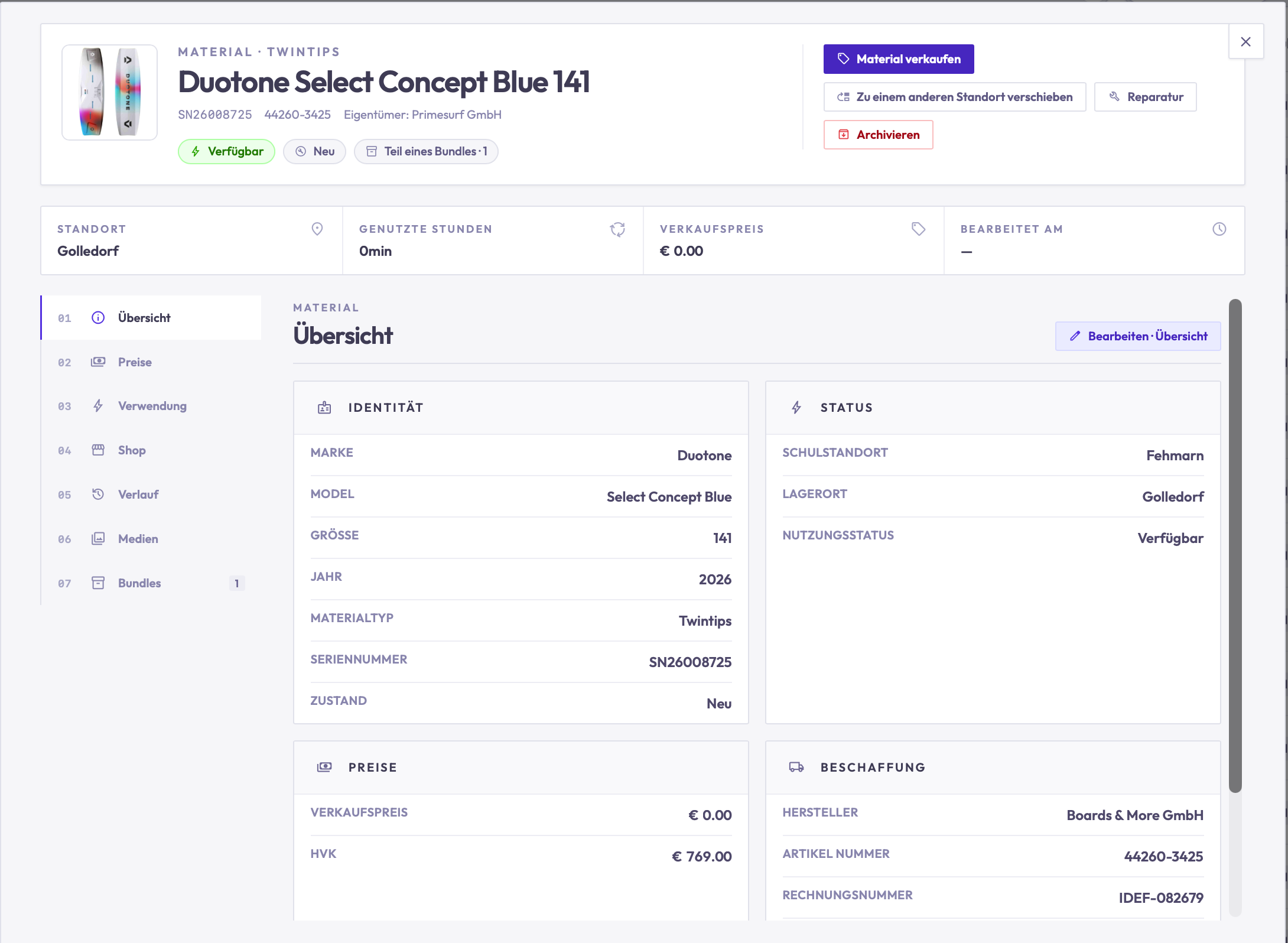View the Verlauf history section
The image size is (1288, 943).
[x=151, y=495]
